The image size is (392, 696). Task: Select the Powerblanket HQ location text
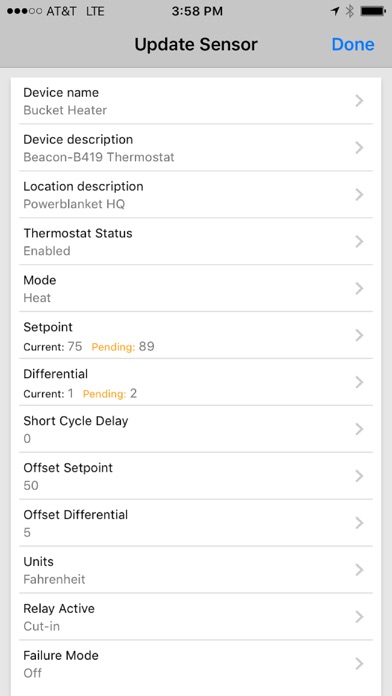click(74, 204)
